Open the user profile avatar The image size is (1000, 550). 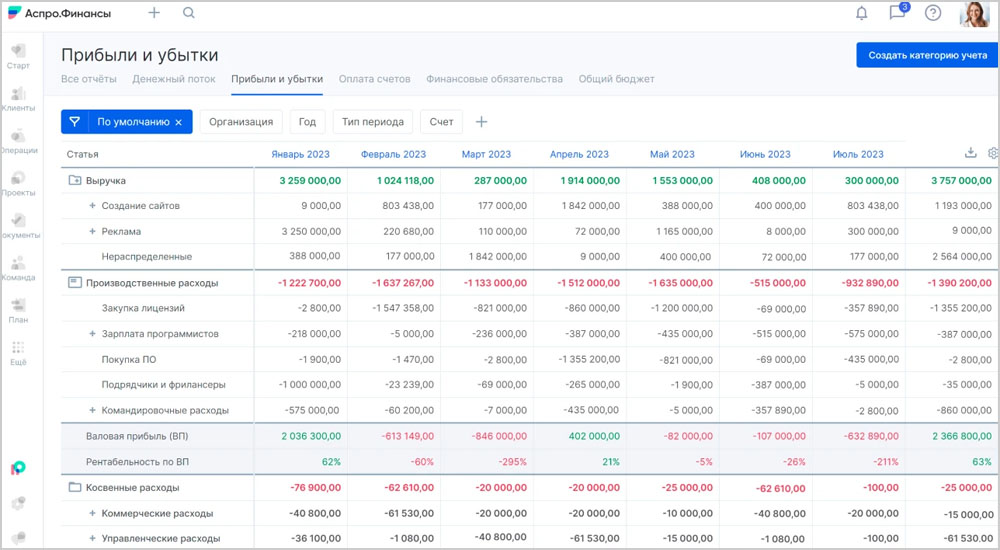click(973, 14)
